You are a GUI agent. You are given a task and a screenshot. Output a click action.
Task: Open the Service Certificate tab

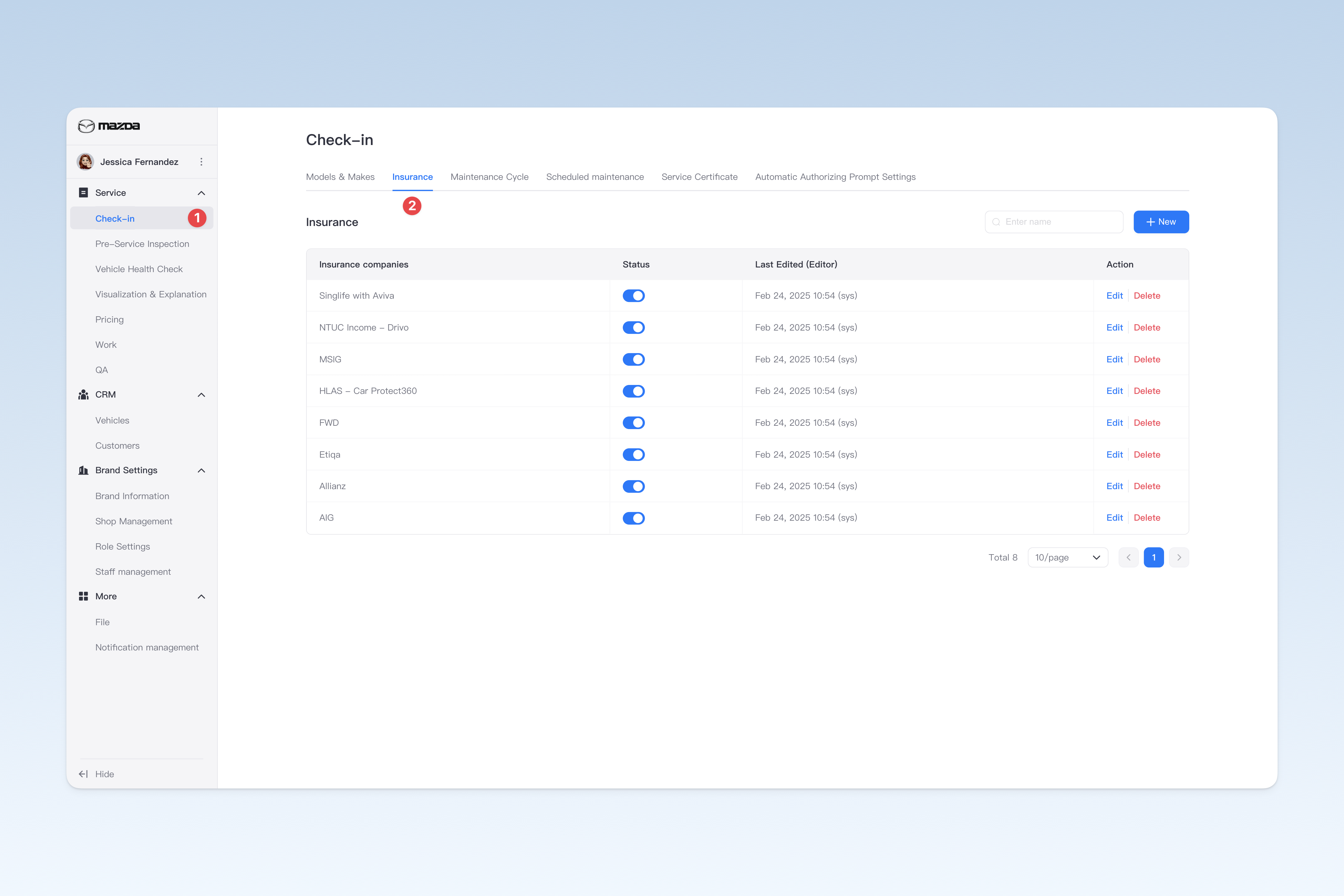click(x=699, y=177)
